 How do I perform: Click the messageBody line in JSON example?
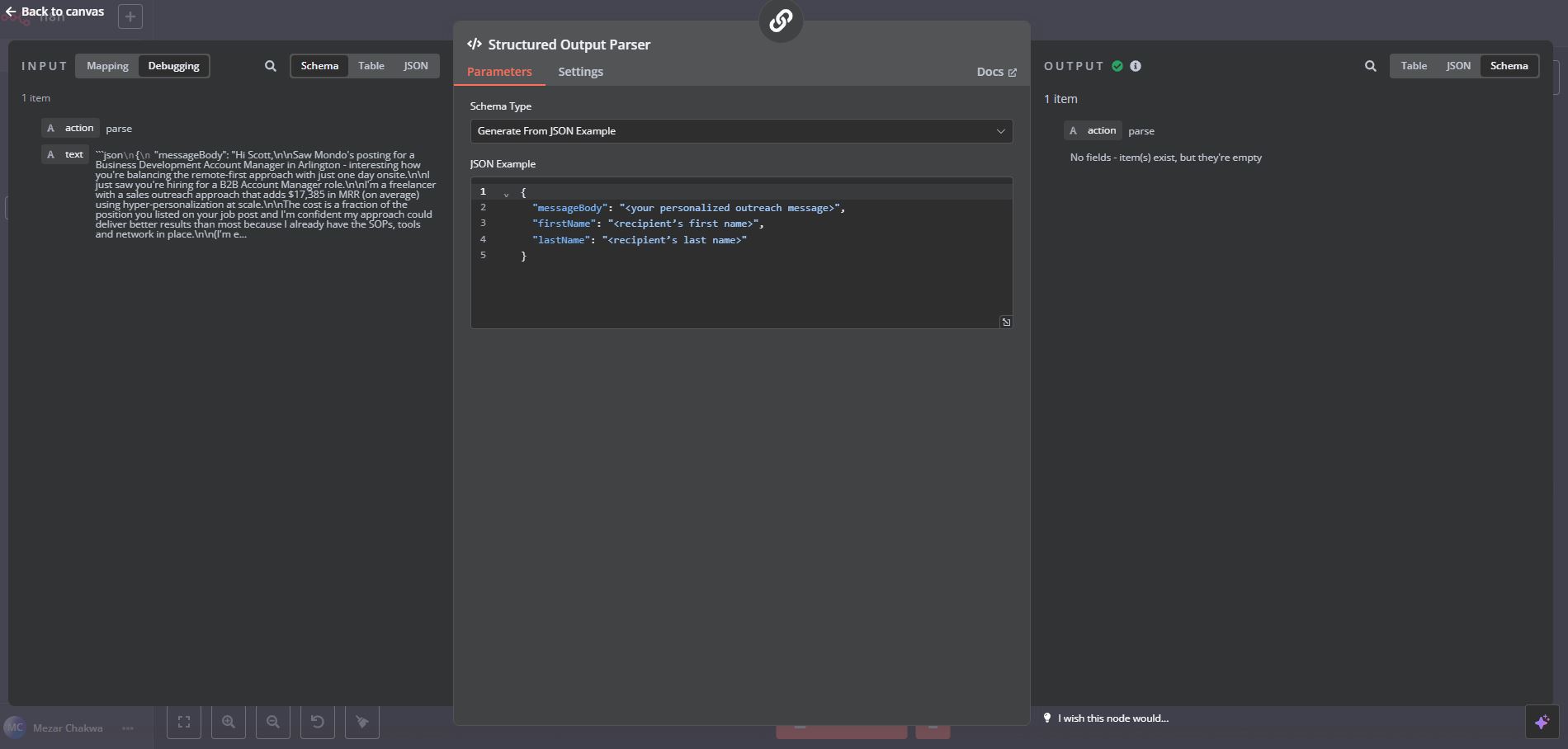click(688, 208)
